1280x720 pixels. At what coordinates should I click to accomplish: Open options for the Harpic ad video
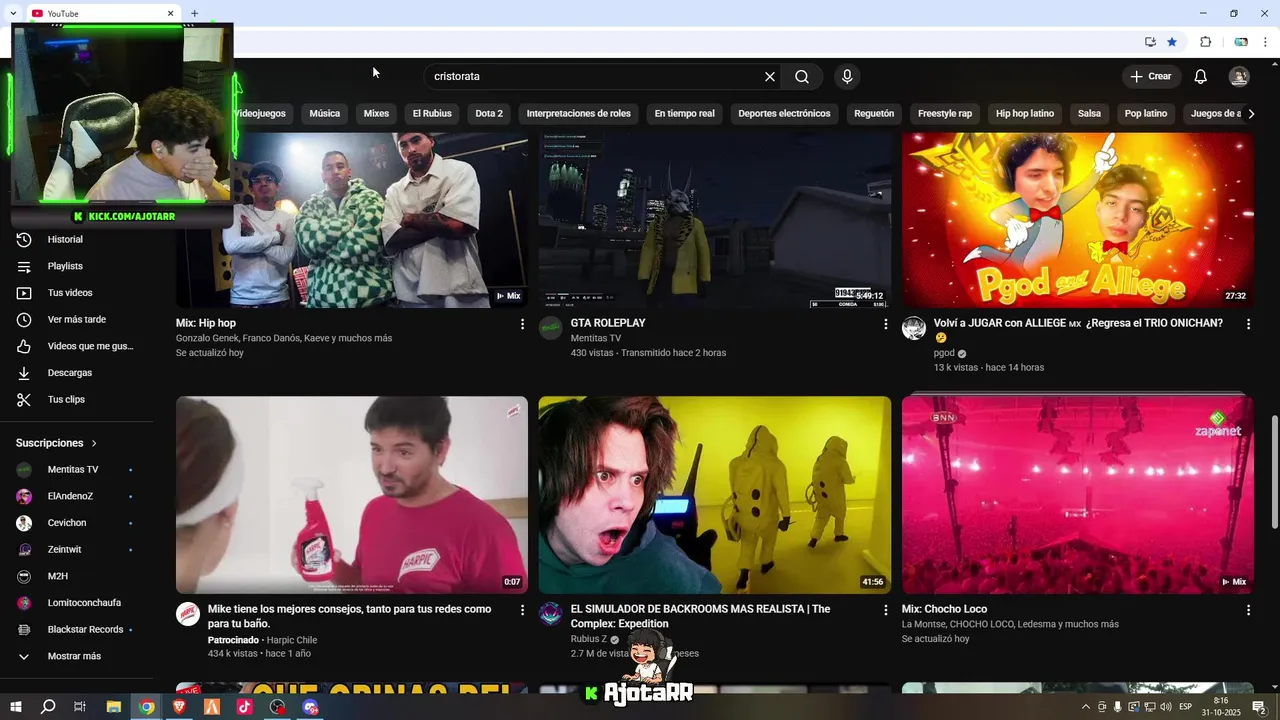pyautogui.click(x=522, y=610)
